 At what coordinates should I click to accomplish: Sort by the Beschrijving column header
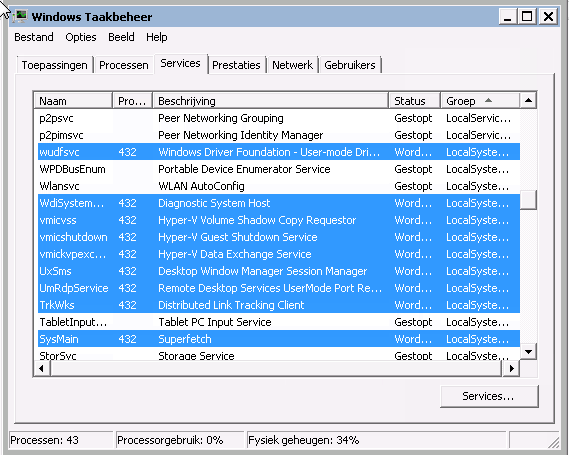[x=270, y=101]
